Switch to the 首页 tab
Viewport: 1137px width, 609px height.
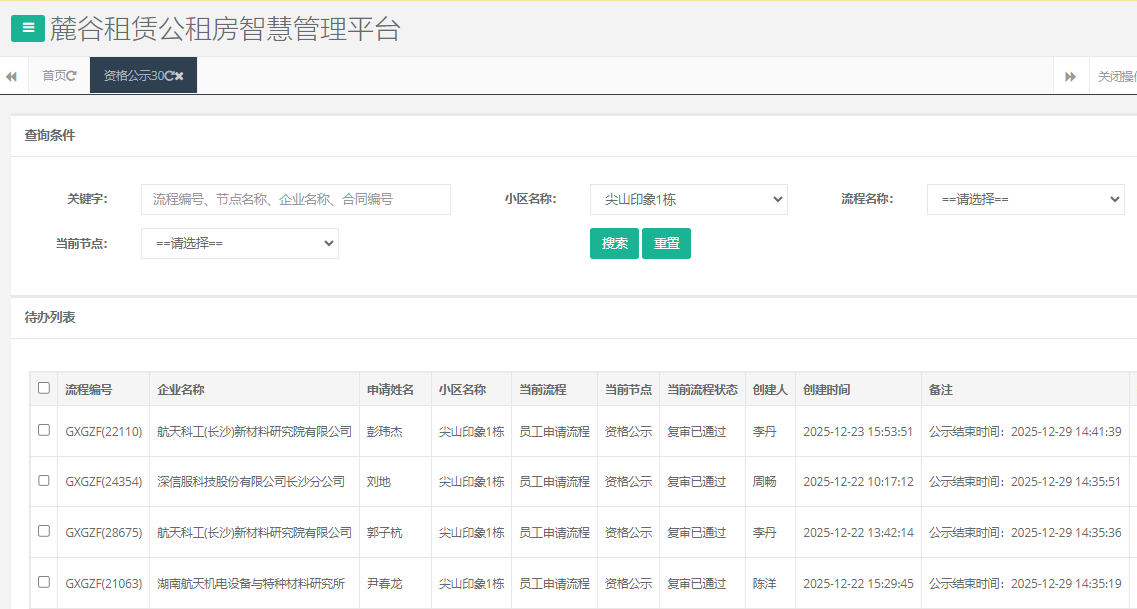[x=54, y=76]
